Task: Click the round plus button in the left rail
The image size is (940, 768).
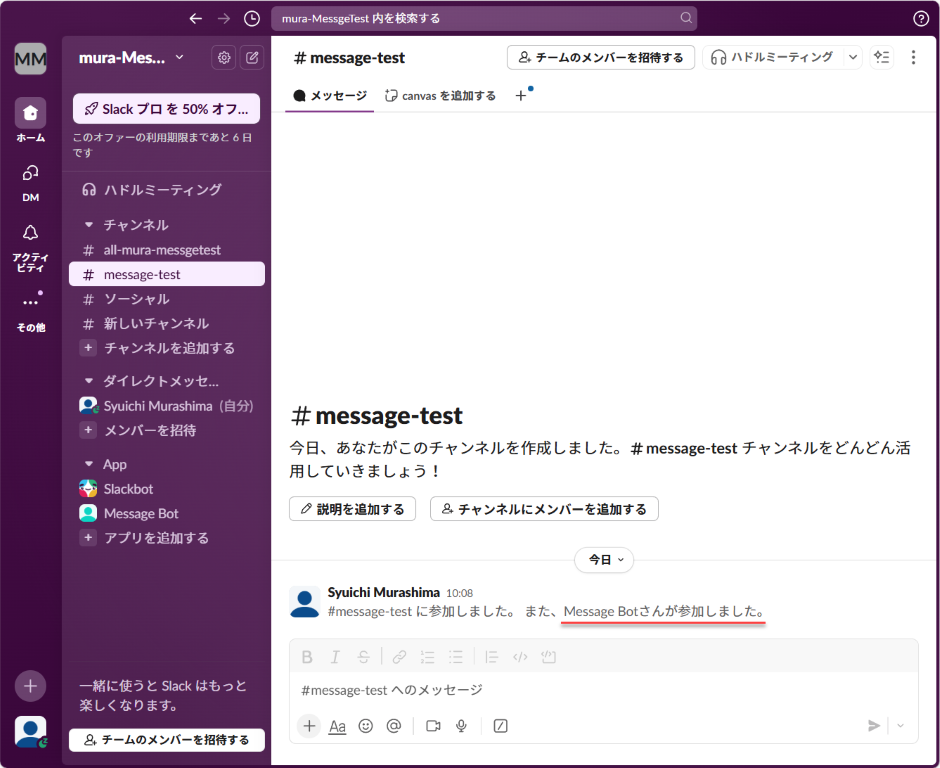Action: coord(31,686)
